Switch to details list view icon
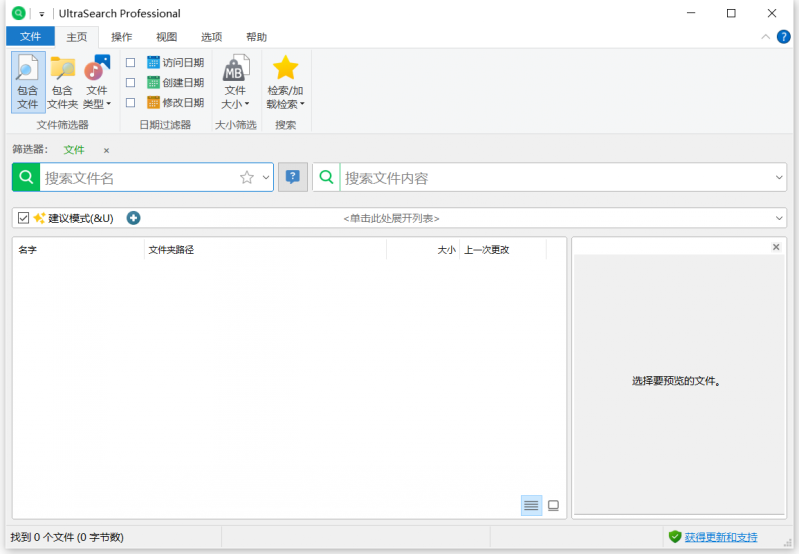The image size is (799, 554). (531, 506)
